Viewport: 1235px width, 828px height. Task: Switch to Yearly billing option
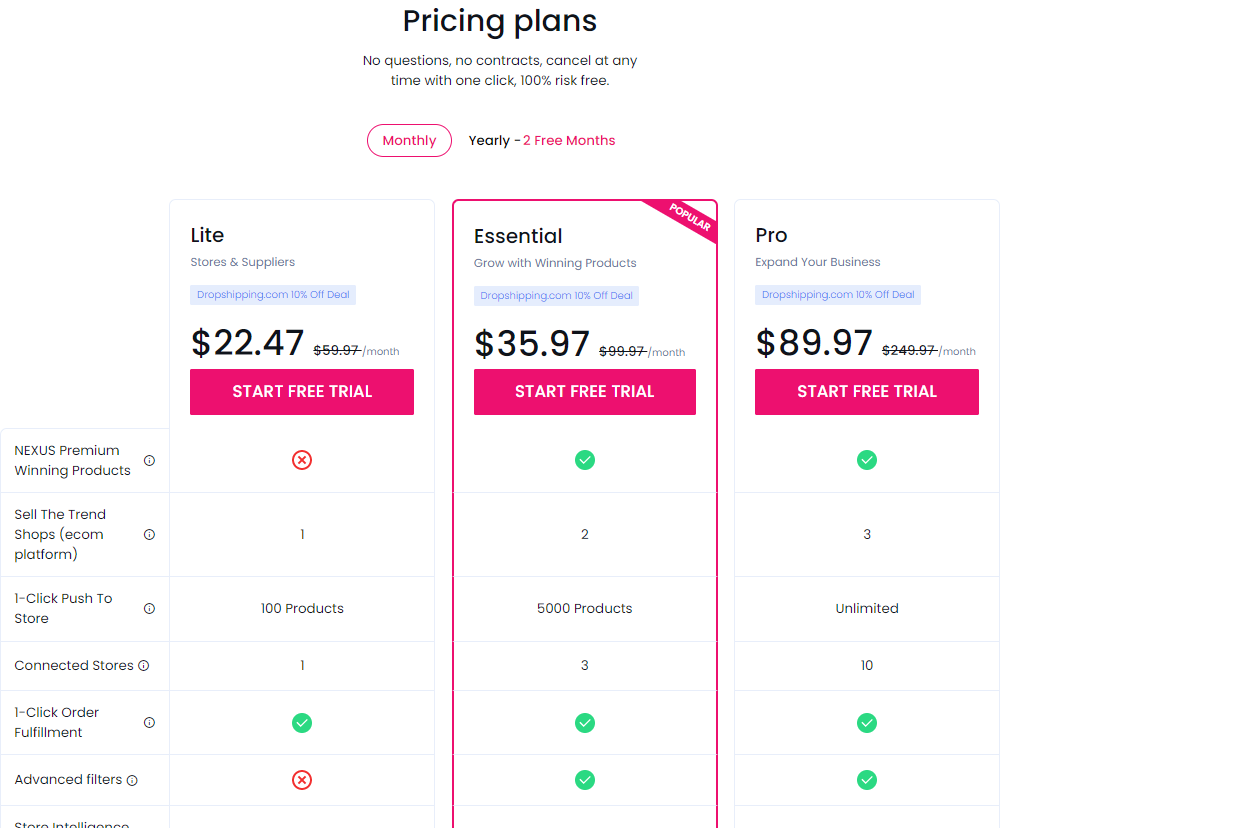(x=489, y=141)
